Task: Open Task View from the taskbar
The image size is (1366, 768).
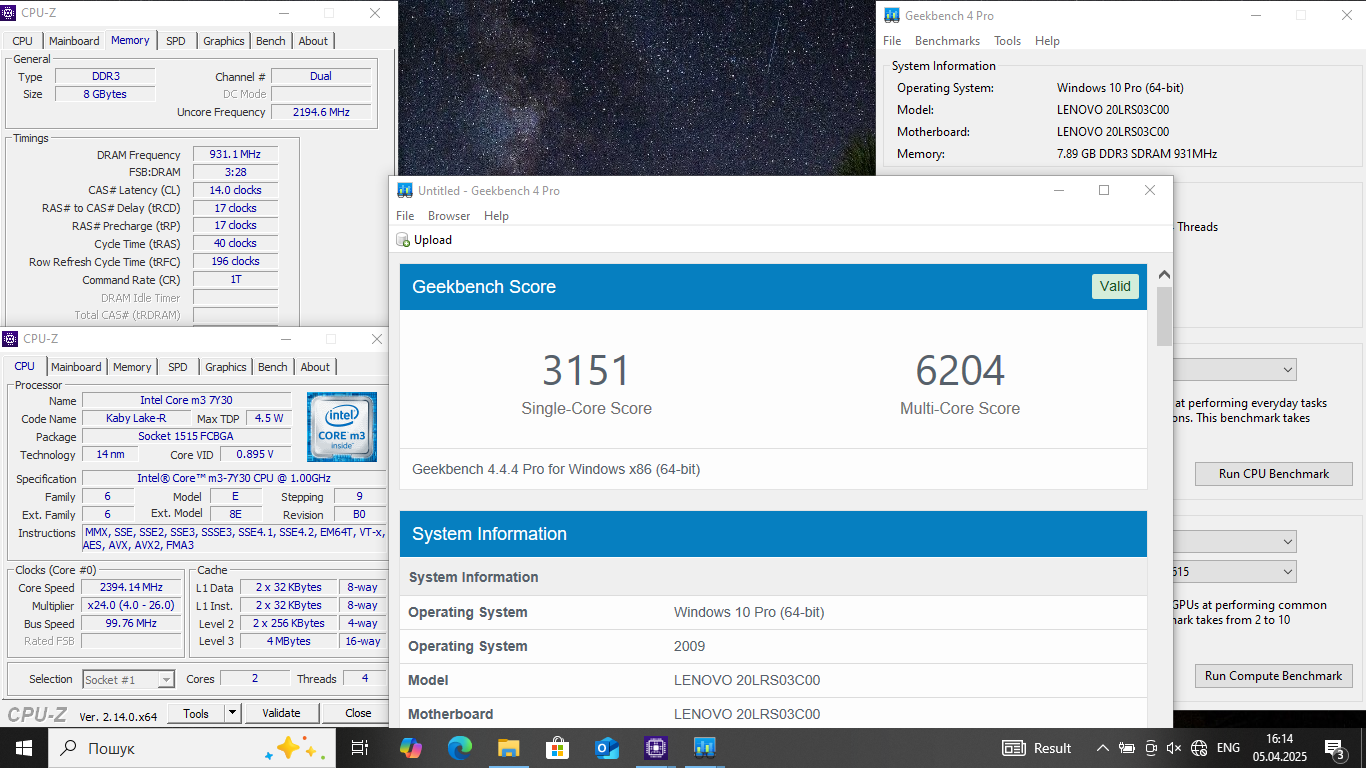Action: [360, 748]
